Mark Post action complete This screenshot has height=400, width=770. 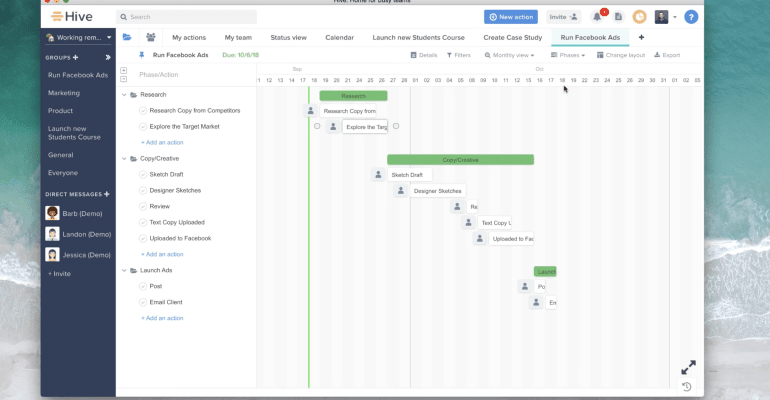tap(143, 286)
